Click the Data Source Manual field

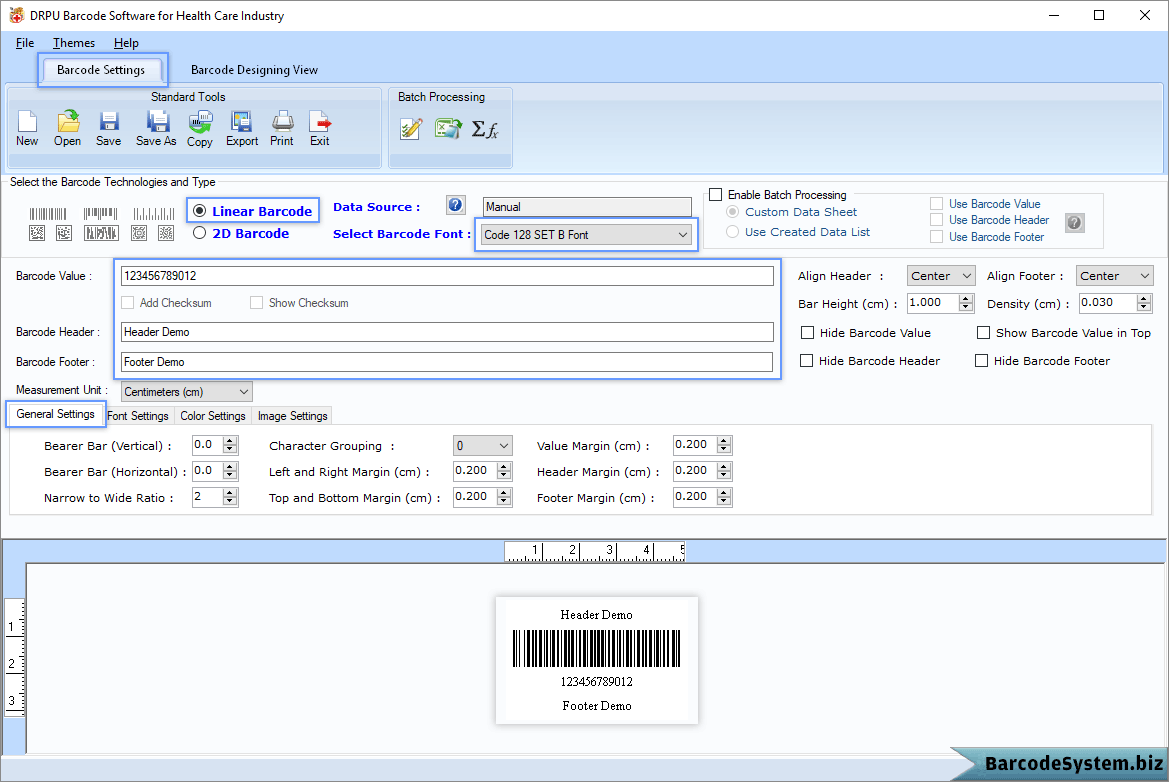coord(587,206)
